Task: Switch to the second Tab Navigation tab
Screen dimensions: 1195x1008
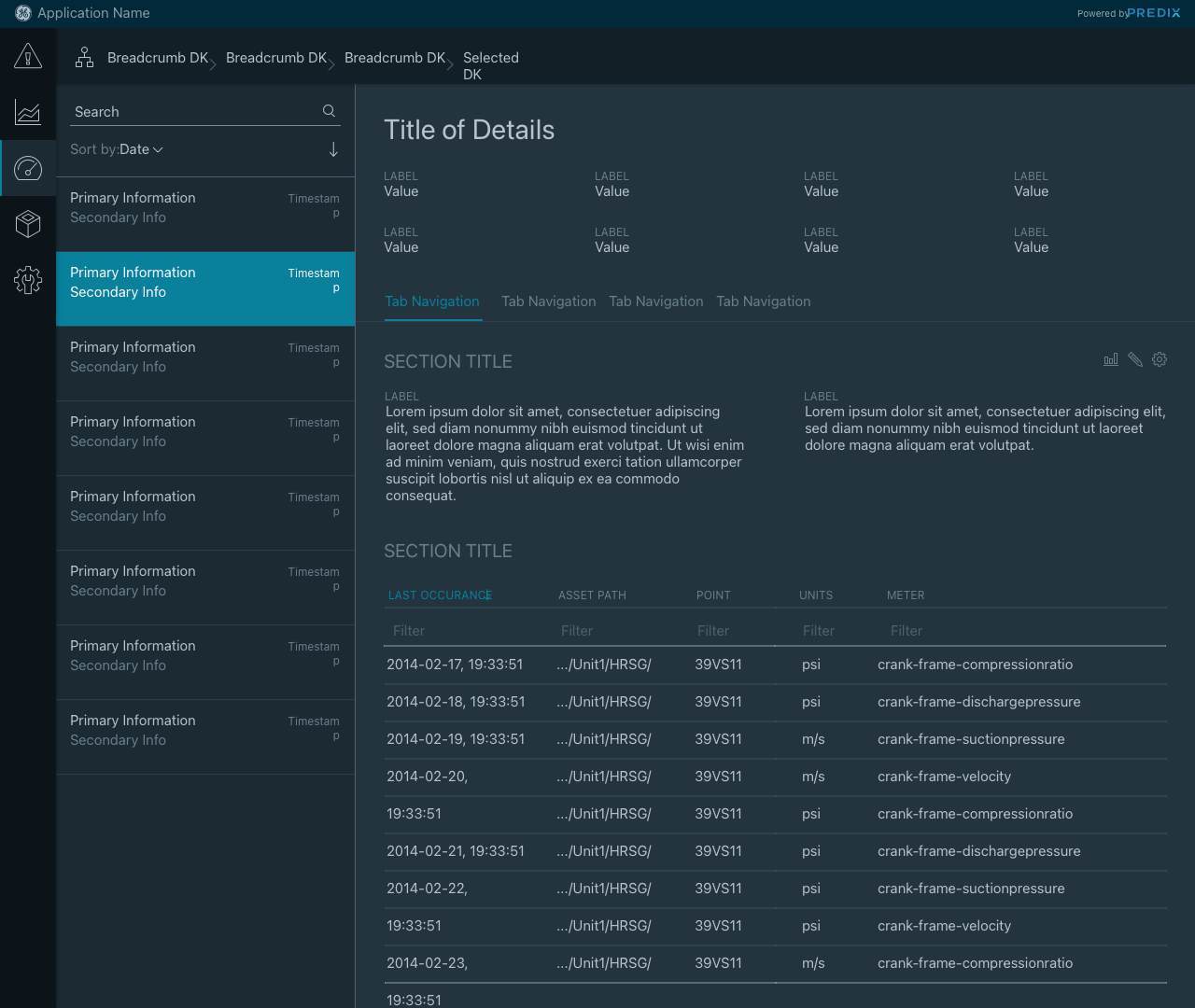Action: [548, 301]
